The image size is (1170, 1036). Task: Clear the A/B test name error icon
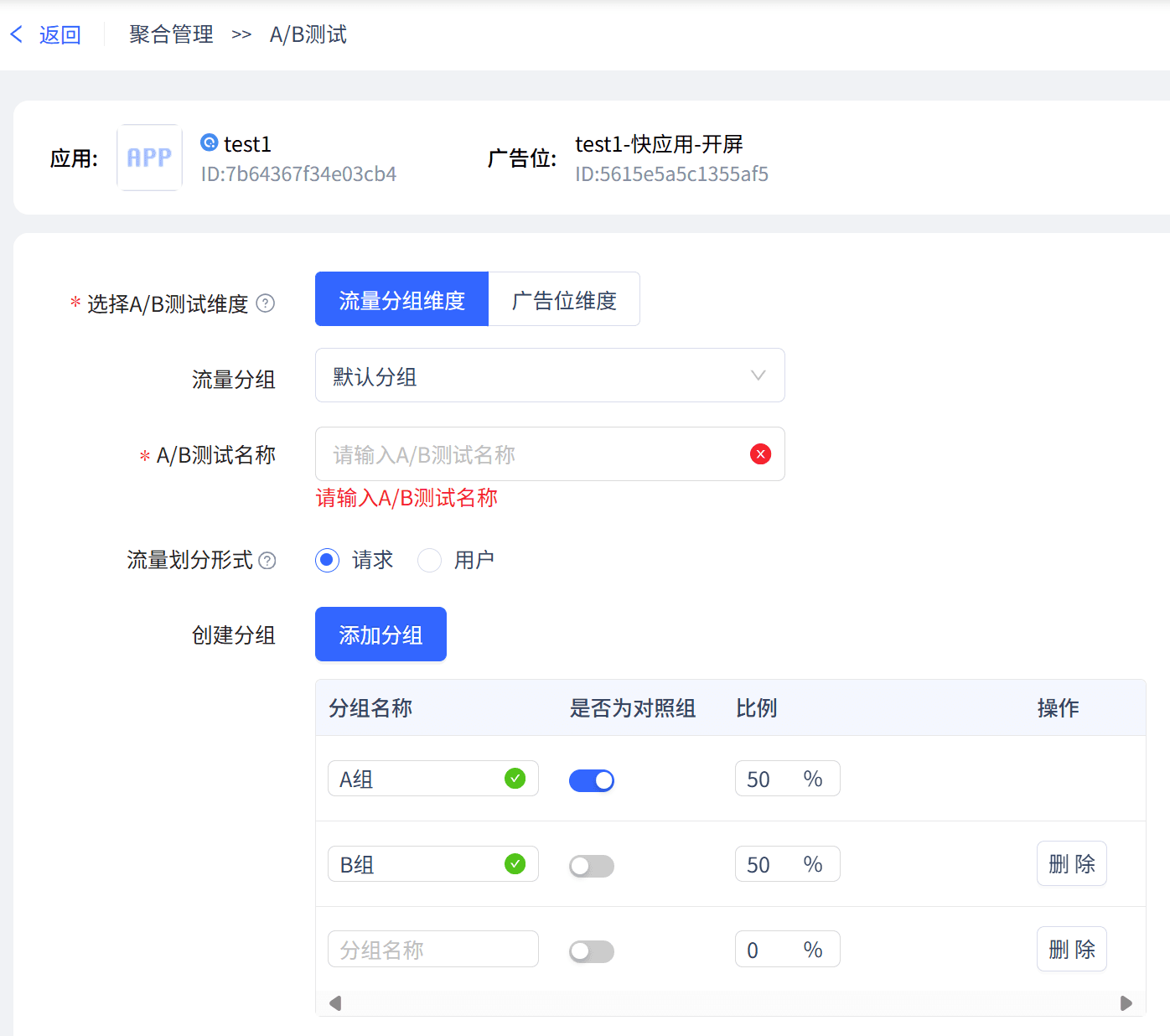[x=760, y=454]
